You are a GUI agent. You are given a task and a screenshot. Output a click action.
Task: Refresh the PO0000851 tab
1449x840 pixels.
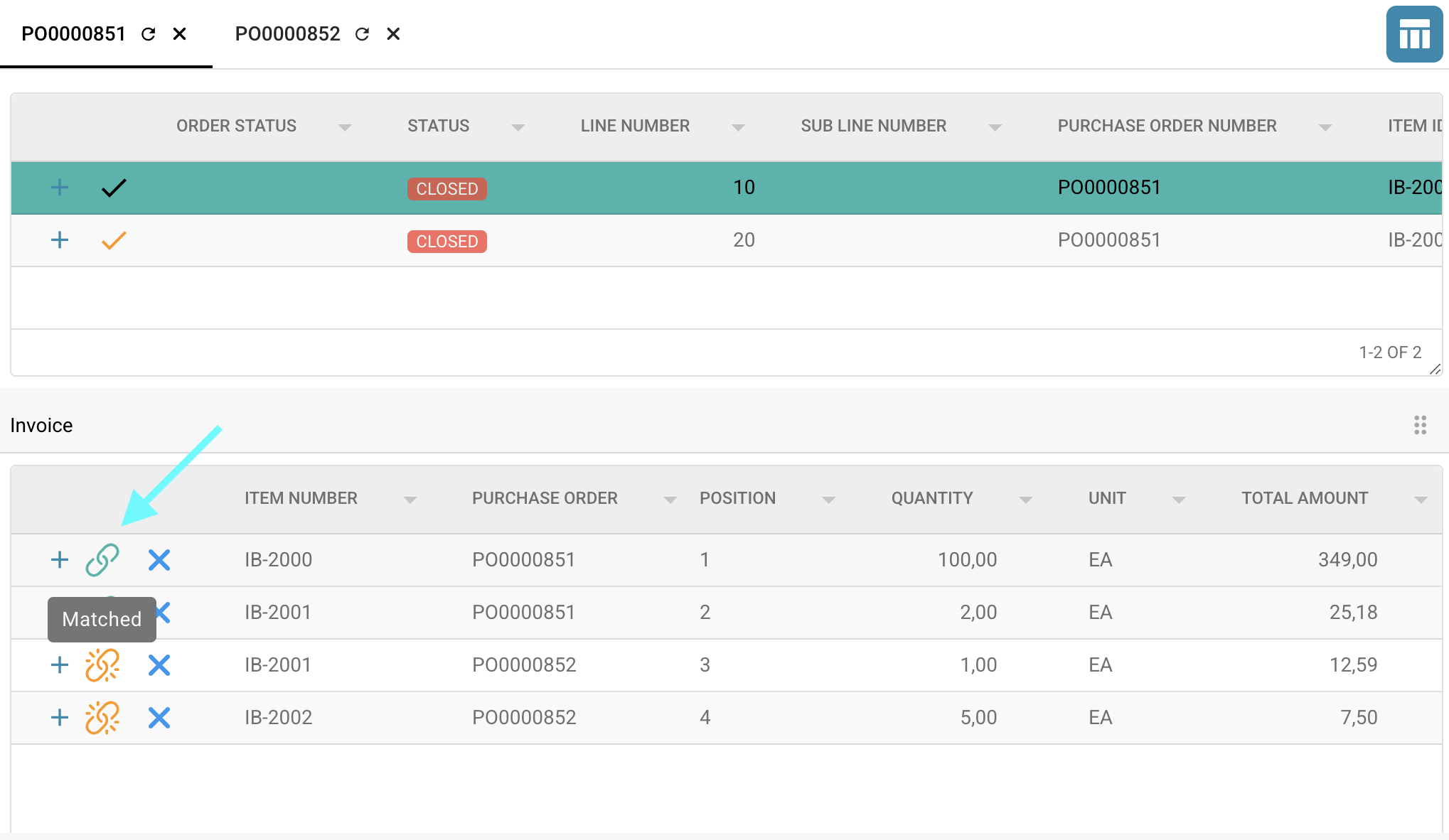(149, 34)
